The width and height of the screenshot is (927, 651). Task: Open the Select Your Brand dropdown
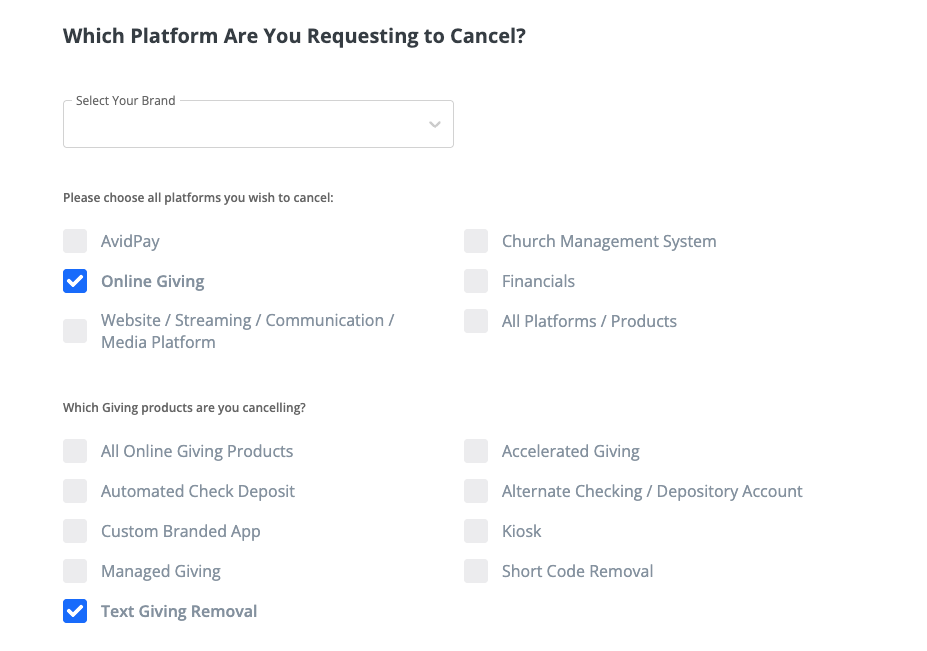point(258,124)
